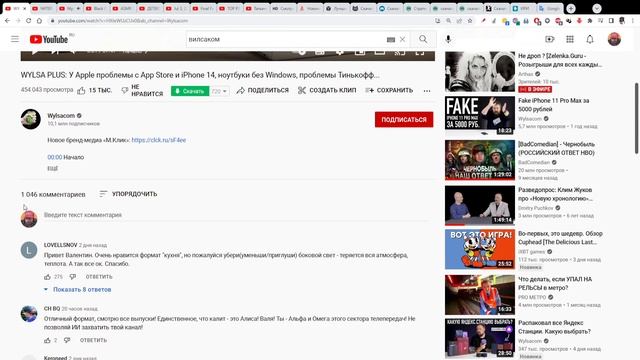Jump to 00:00 Начало timestamp
Screen dimensions: 640x360
[55, 157]
